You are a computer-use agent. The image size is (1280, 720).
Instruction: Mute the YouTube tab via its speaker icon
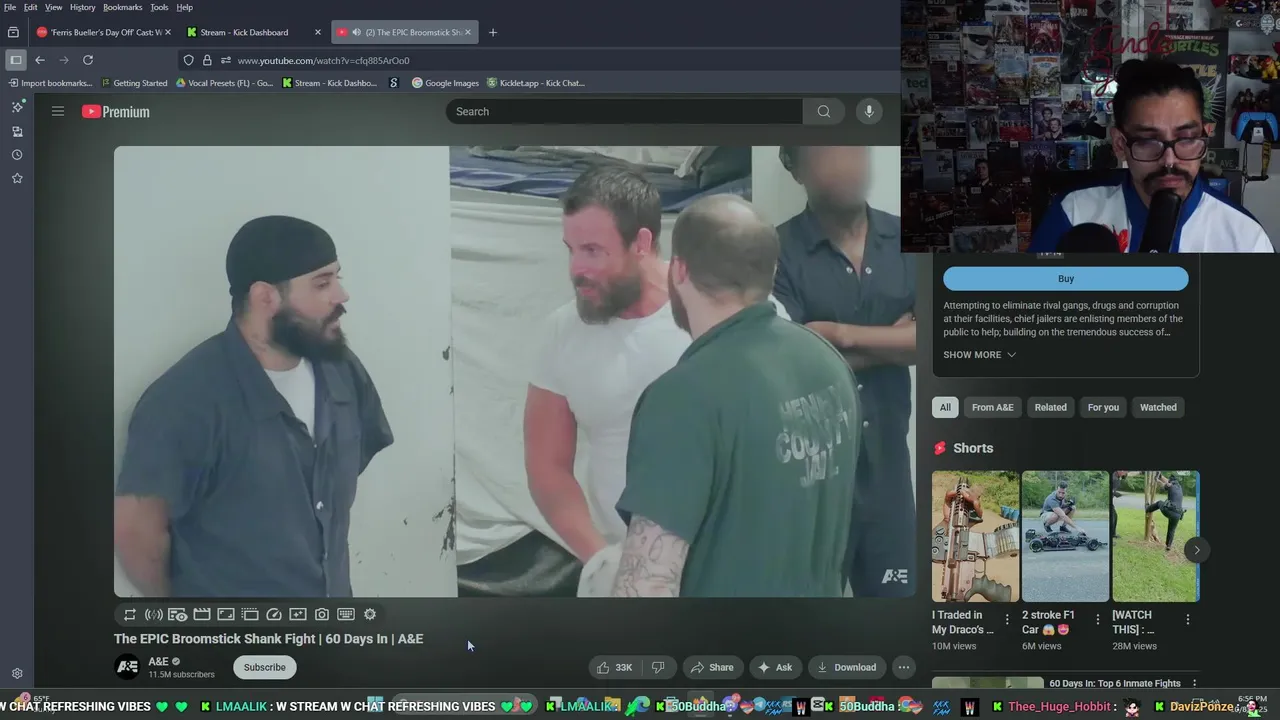(356, 32)
